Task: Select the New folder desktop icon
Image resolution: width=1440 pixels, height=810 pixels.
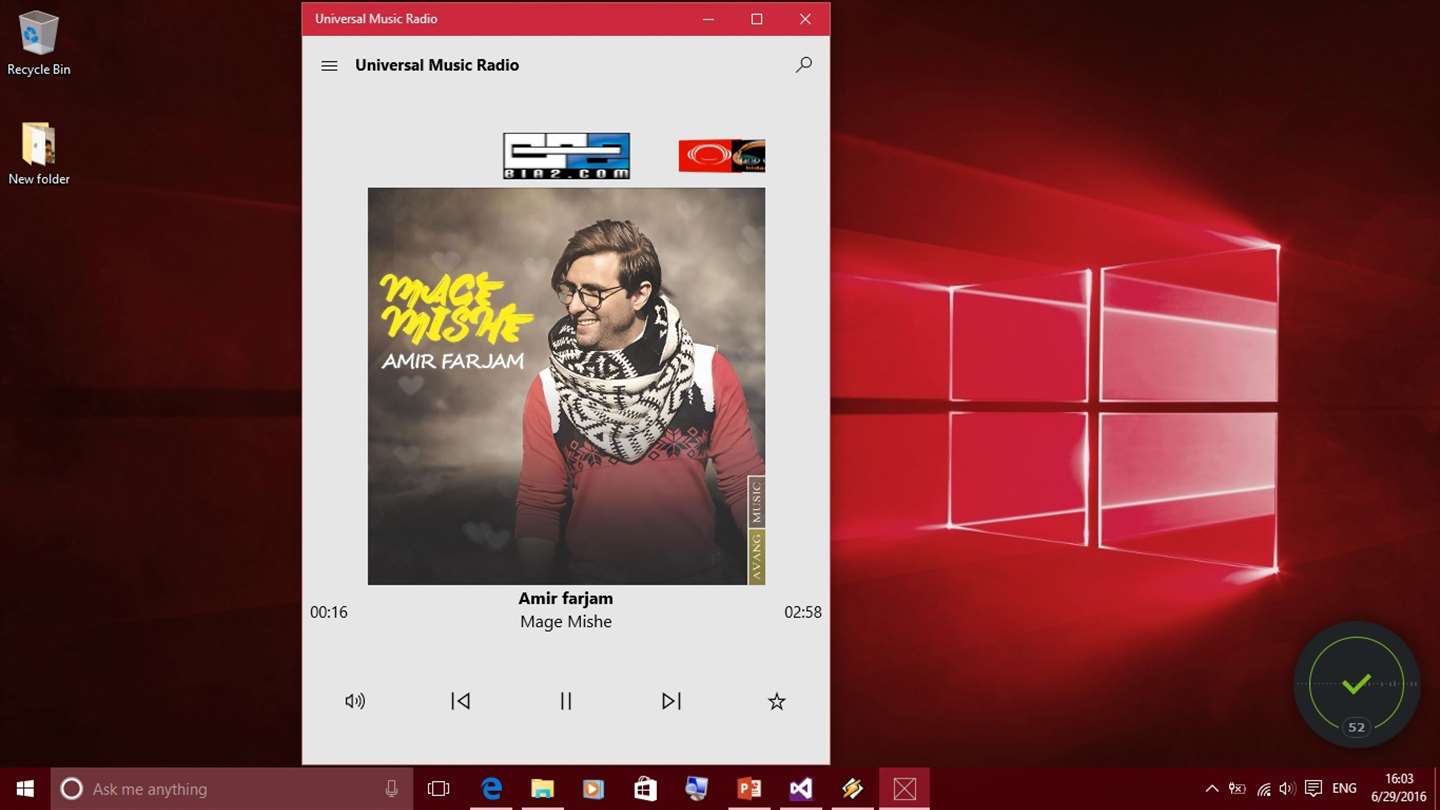Action: point(39,154)
